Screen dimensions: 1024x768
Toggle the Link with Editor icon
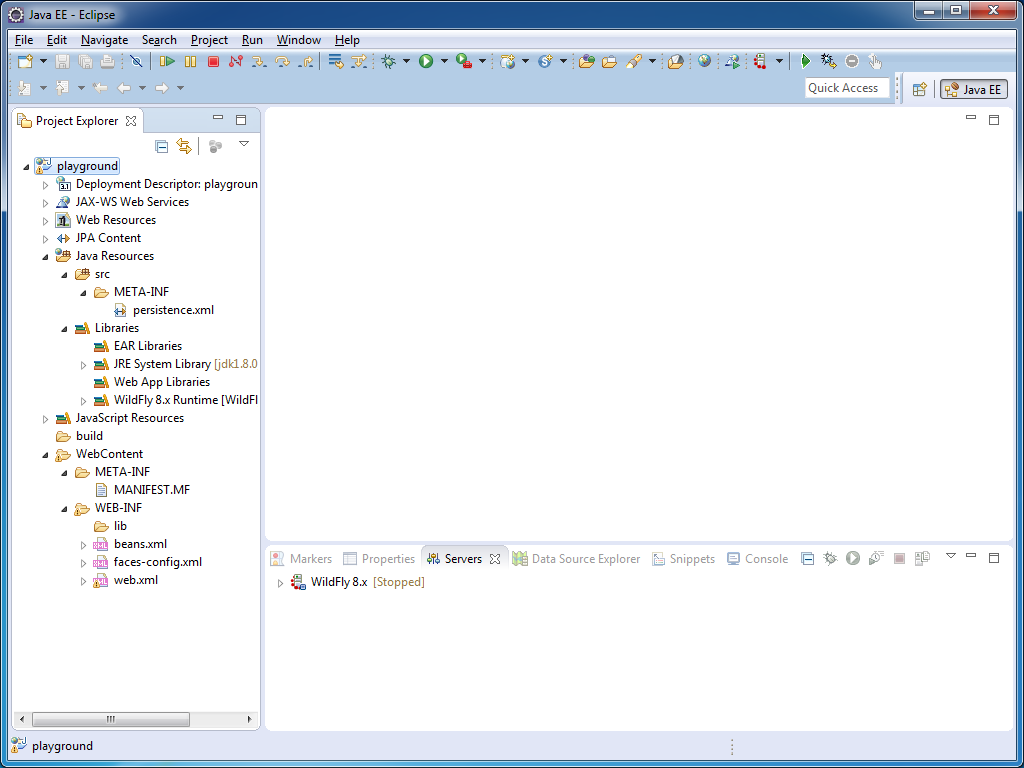coord(184,146)
